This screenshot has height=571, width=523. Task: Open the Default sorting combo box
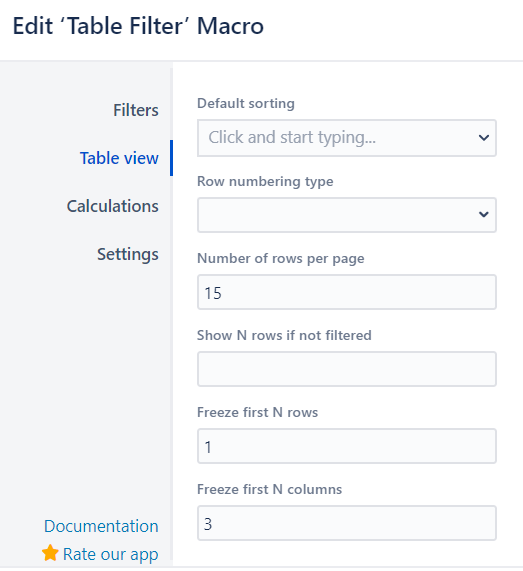(x=347, y=138)
